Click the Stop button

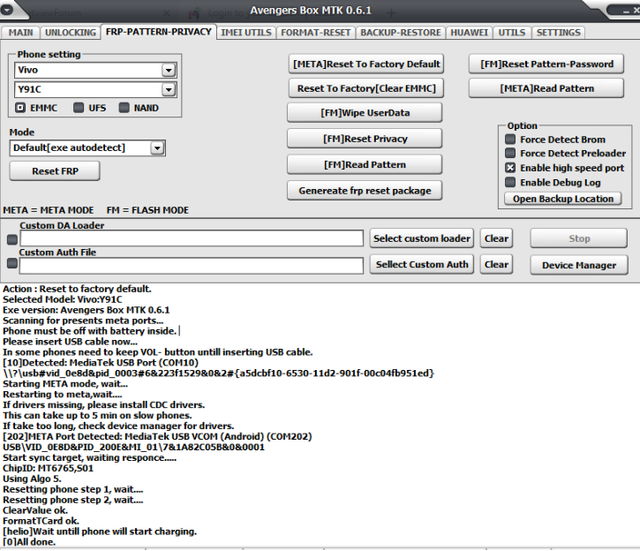pos(579,238)
